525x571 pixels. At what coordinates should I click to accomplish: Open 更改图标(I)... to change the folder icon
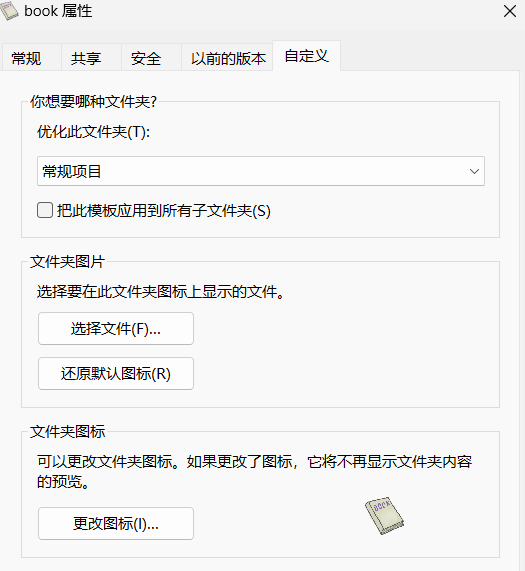pyautogui.click(x=116, y=524)
